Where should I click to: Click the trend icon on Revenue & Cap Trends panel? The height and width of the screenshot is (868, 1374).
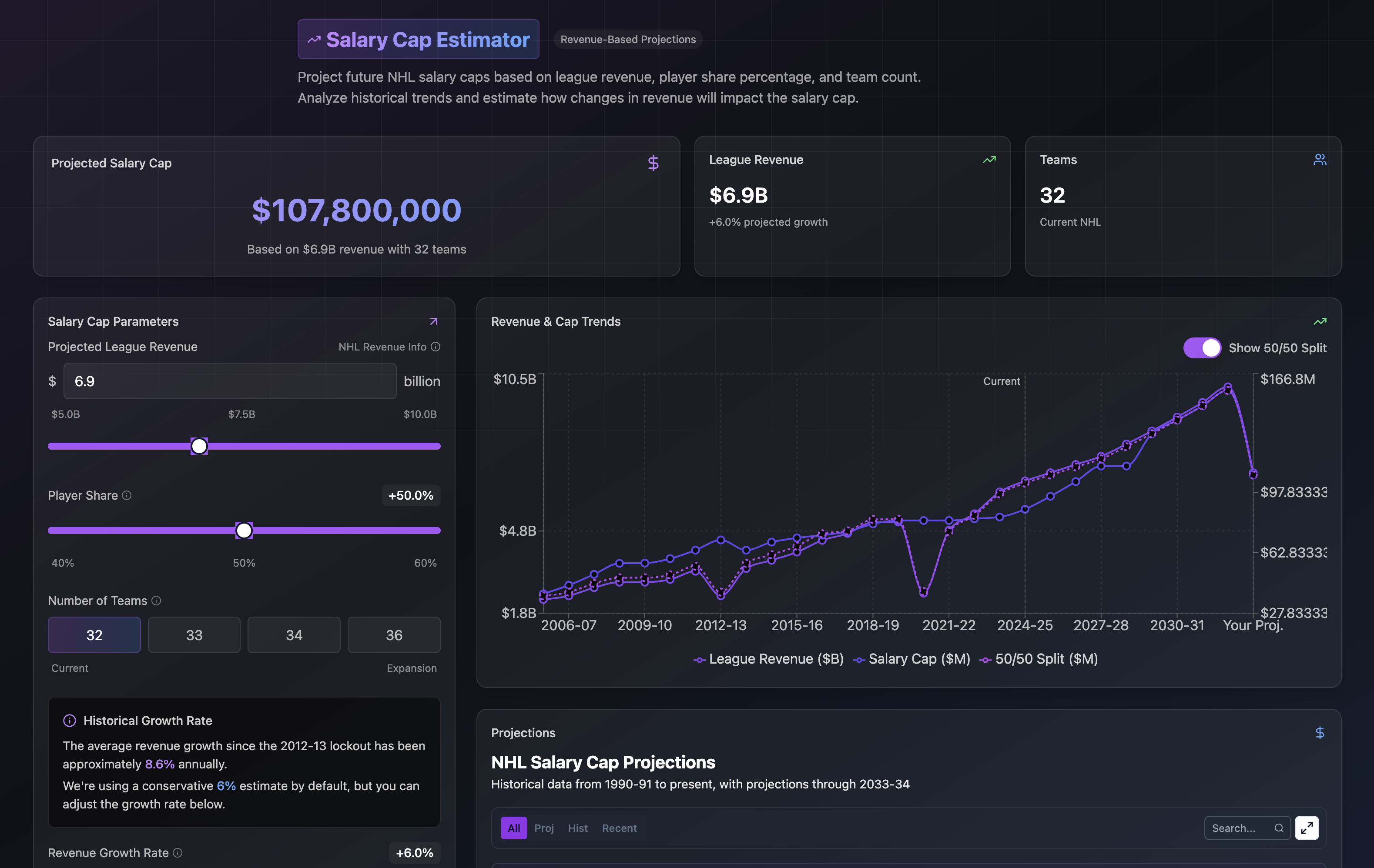point(1320,321)
